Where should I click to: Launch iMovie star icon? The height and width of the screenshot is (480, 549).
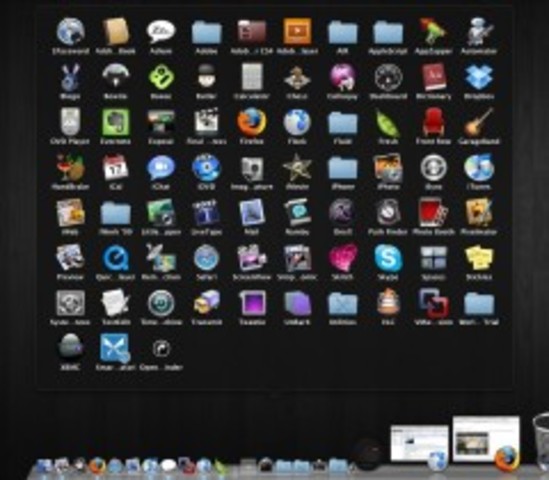coord(297,167)
